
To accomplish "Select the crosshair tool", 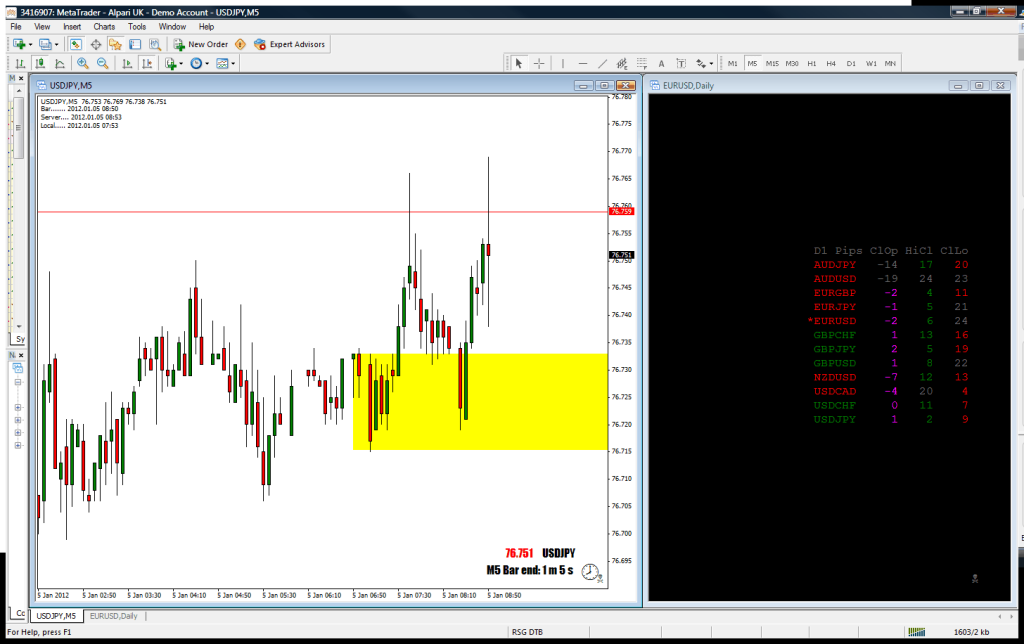I will click(x=539, y=63).
